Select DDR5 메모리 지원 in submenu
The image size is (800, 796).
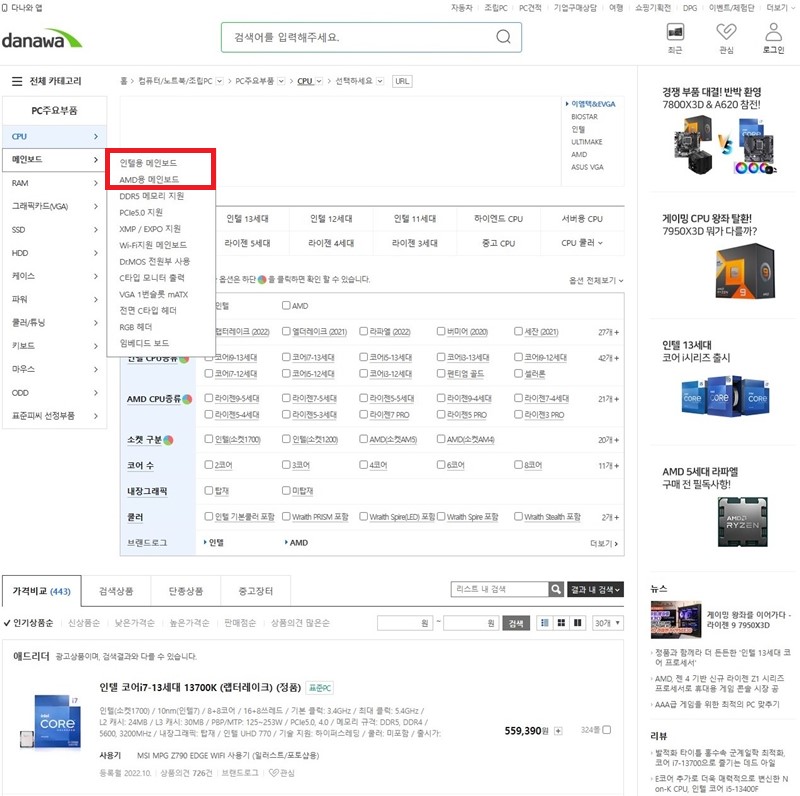pos(152,196)
